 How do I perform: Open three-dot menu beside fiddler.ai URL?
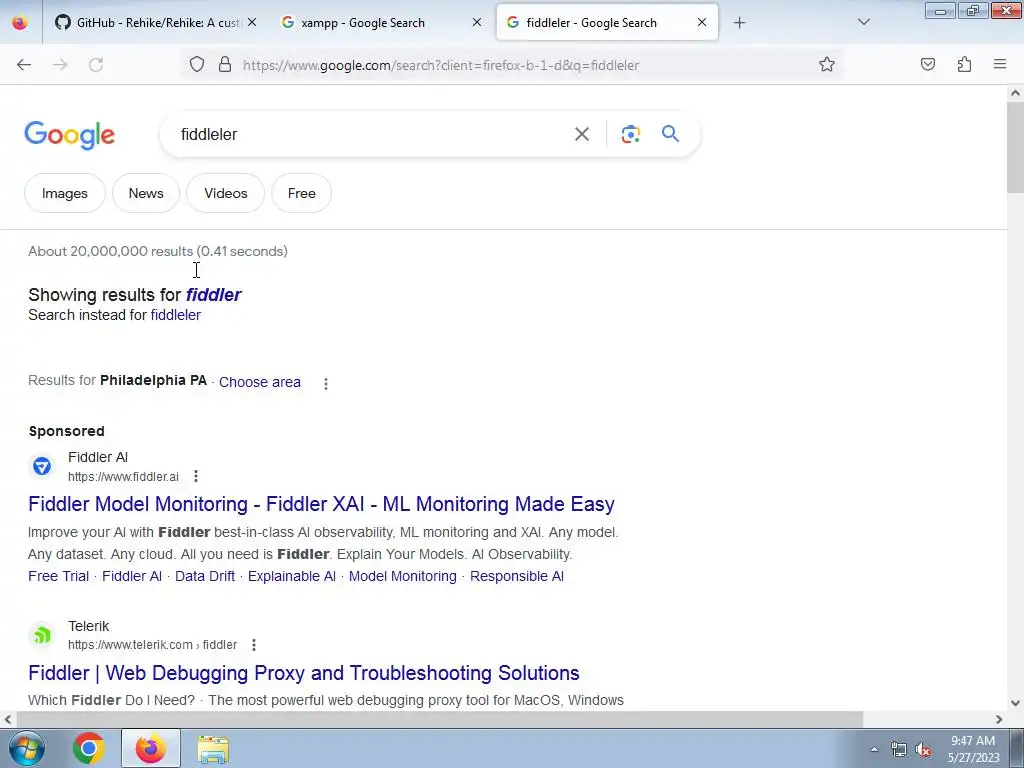click(196, 477)
